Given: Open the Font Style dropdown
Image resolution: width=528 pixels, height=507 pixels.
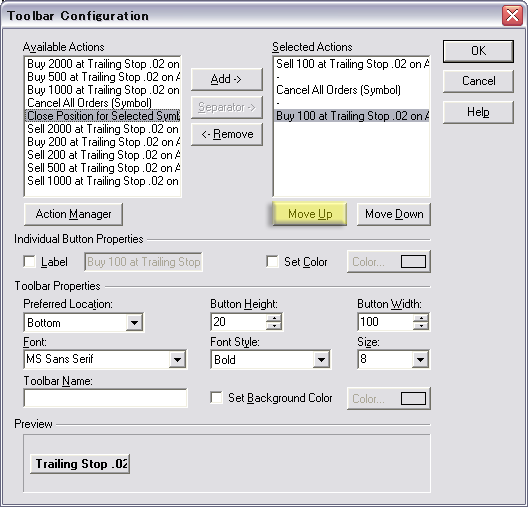Looking at the screenshot, I should (321, 360).
